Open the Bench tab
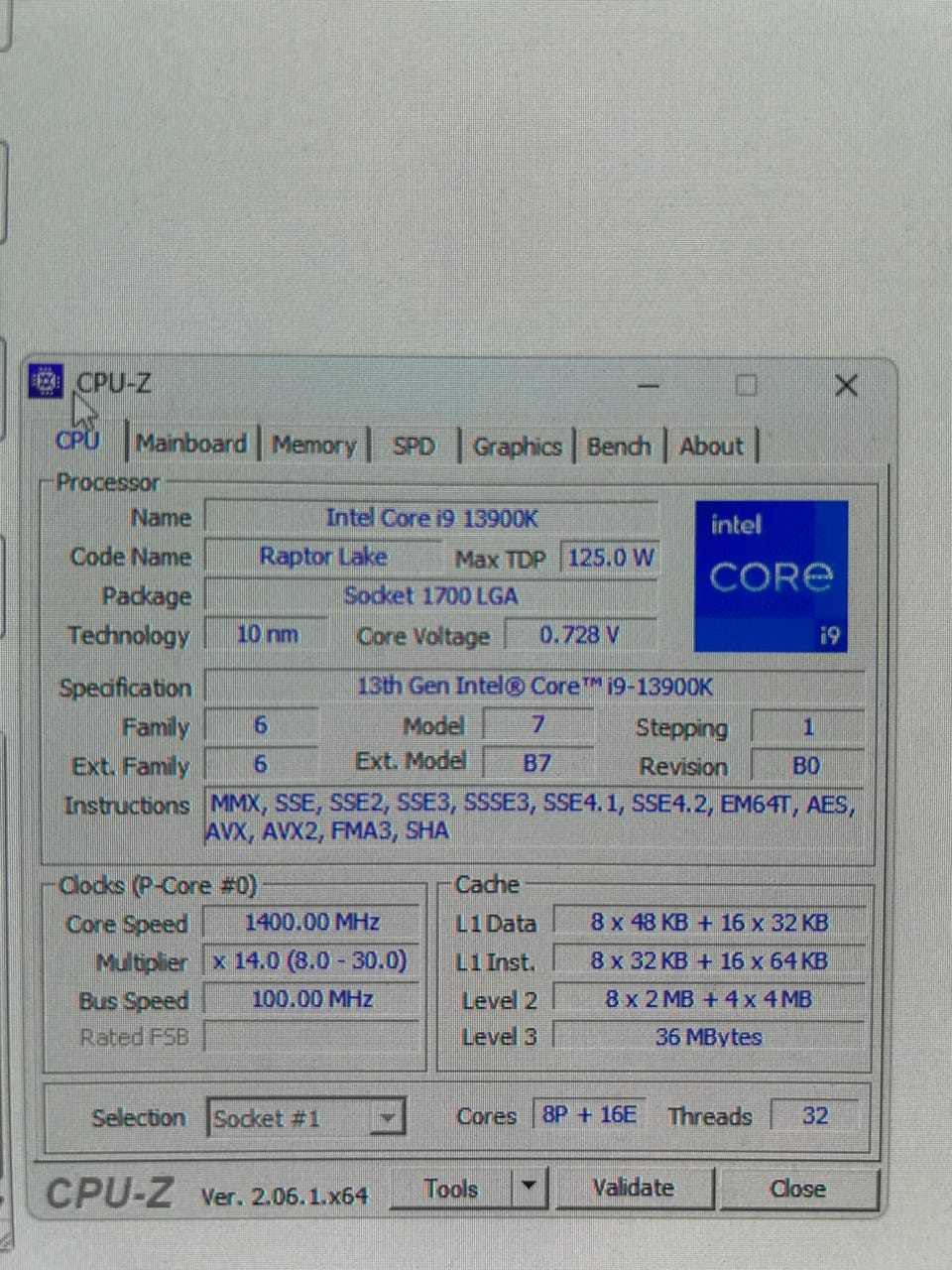 (x=619, y=446)
